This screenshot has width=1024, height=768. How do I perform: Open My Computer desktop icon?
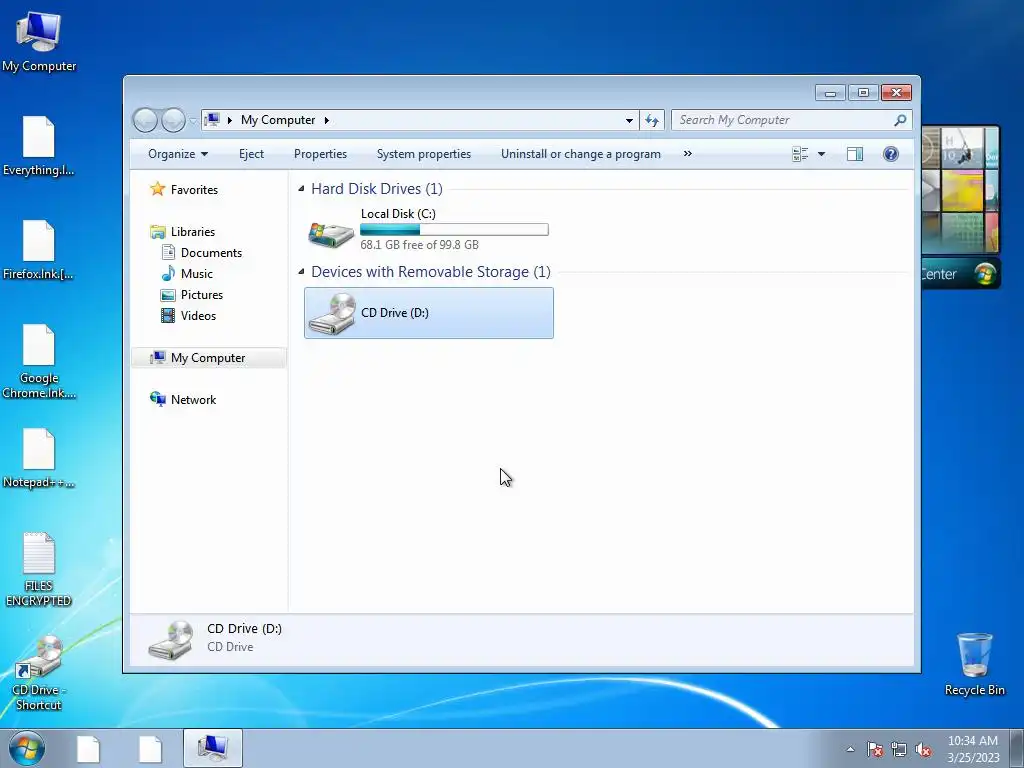tap(39, 40)
